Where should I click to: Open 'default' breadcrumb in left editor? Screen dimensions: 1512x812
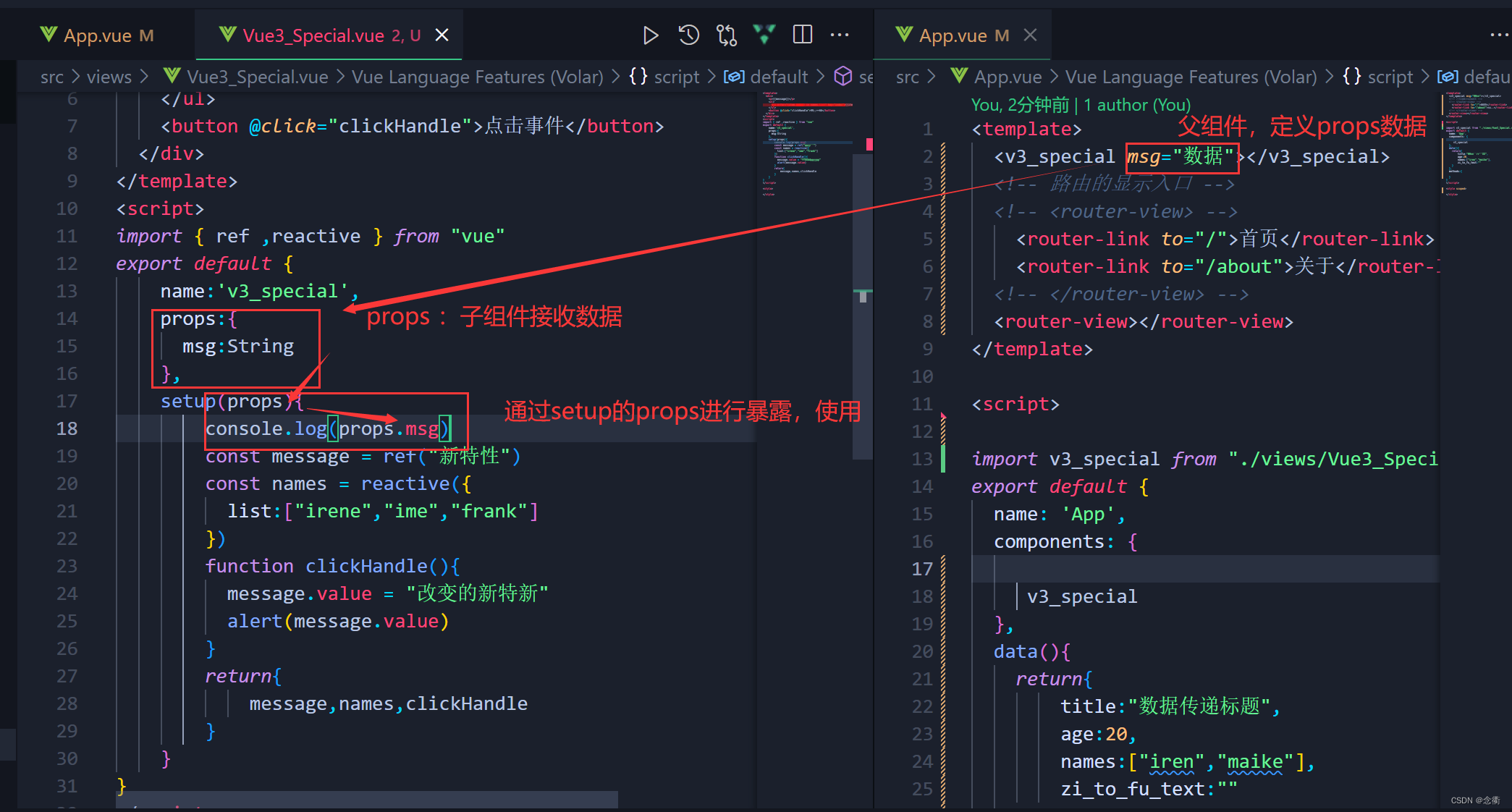(x=778, y=77)
